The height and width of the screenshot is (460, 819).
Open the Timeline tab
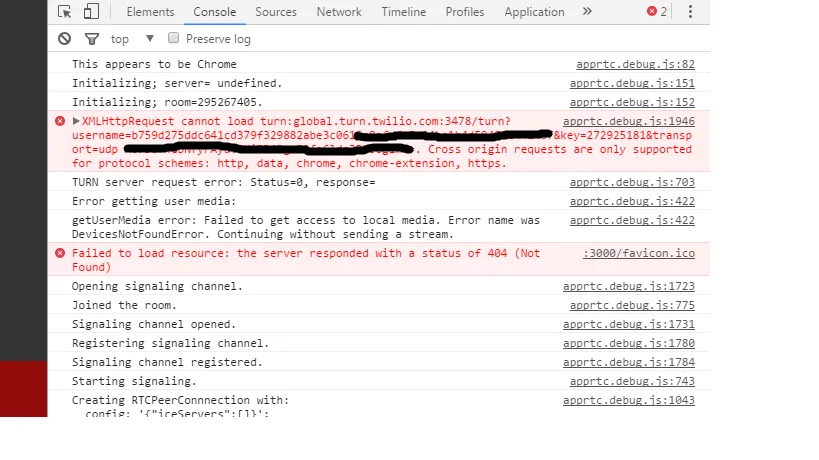pyautogui.click(x=404, y=11)
